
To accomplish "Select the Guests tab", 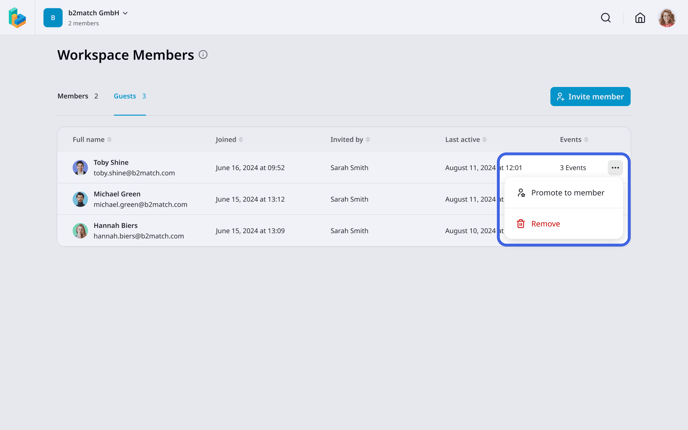I will (130, 96).
